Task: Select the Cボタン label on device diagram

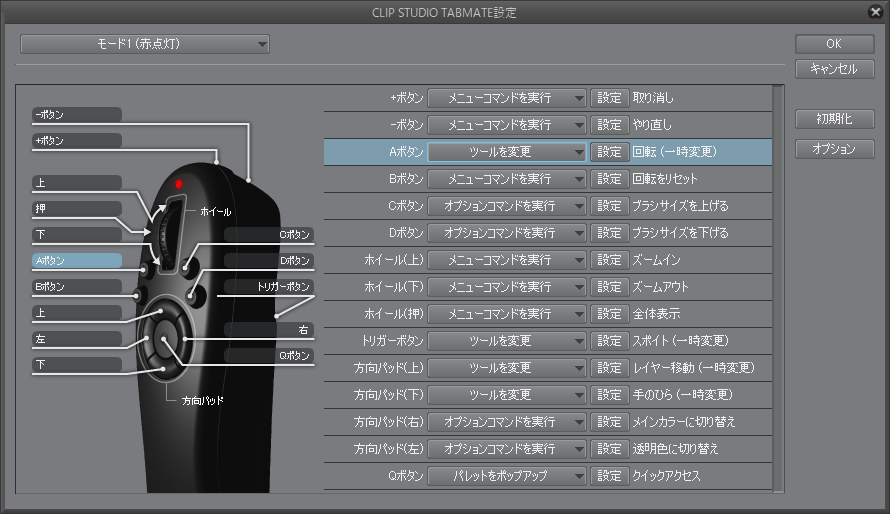Action: (269, 235)
